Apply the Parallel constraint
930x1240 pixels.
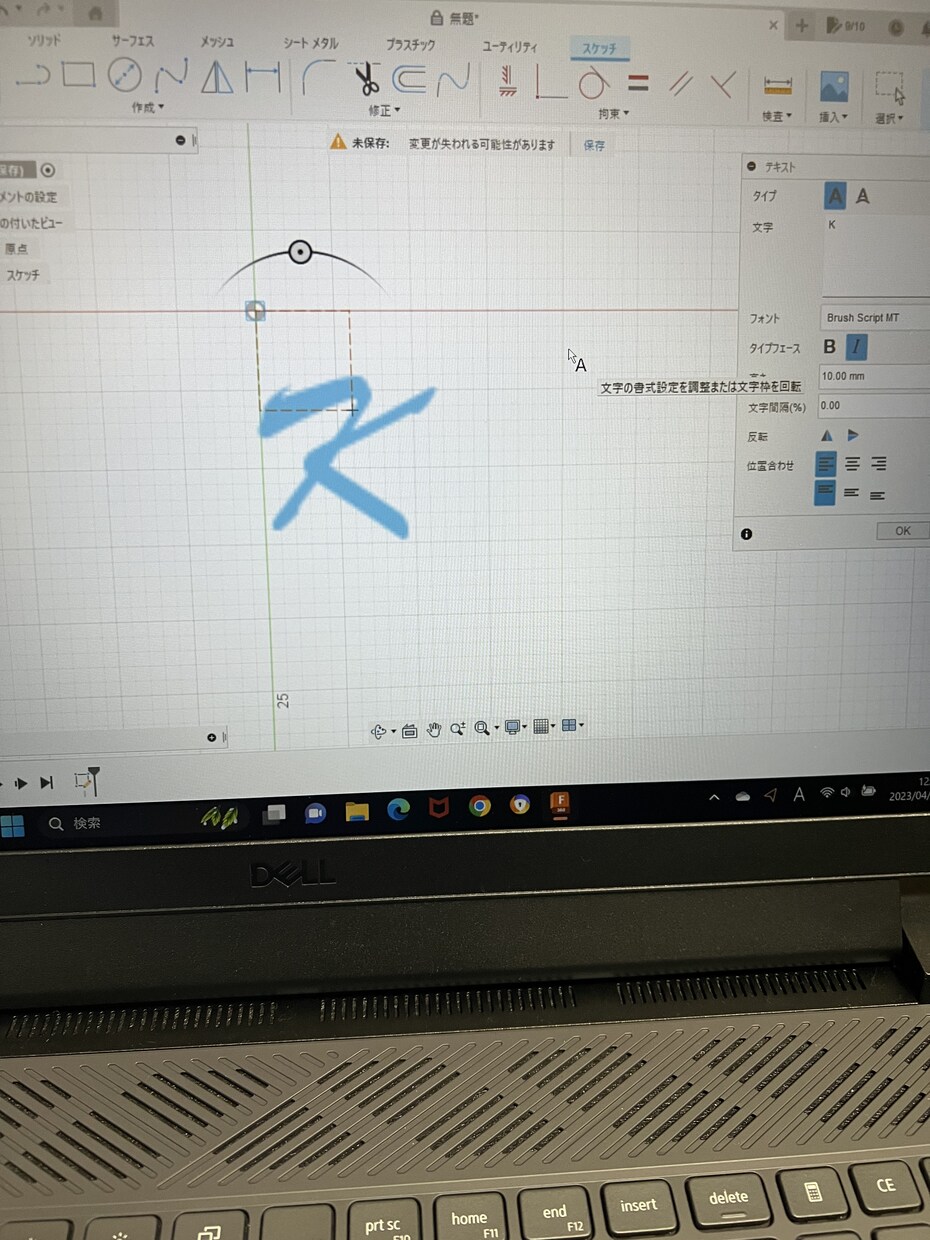coord(681,85)
